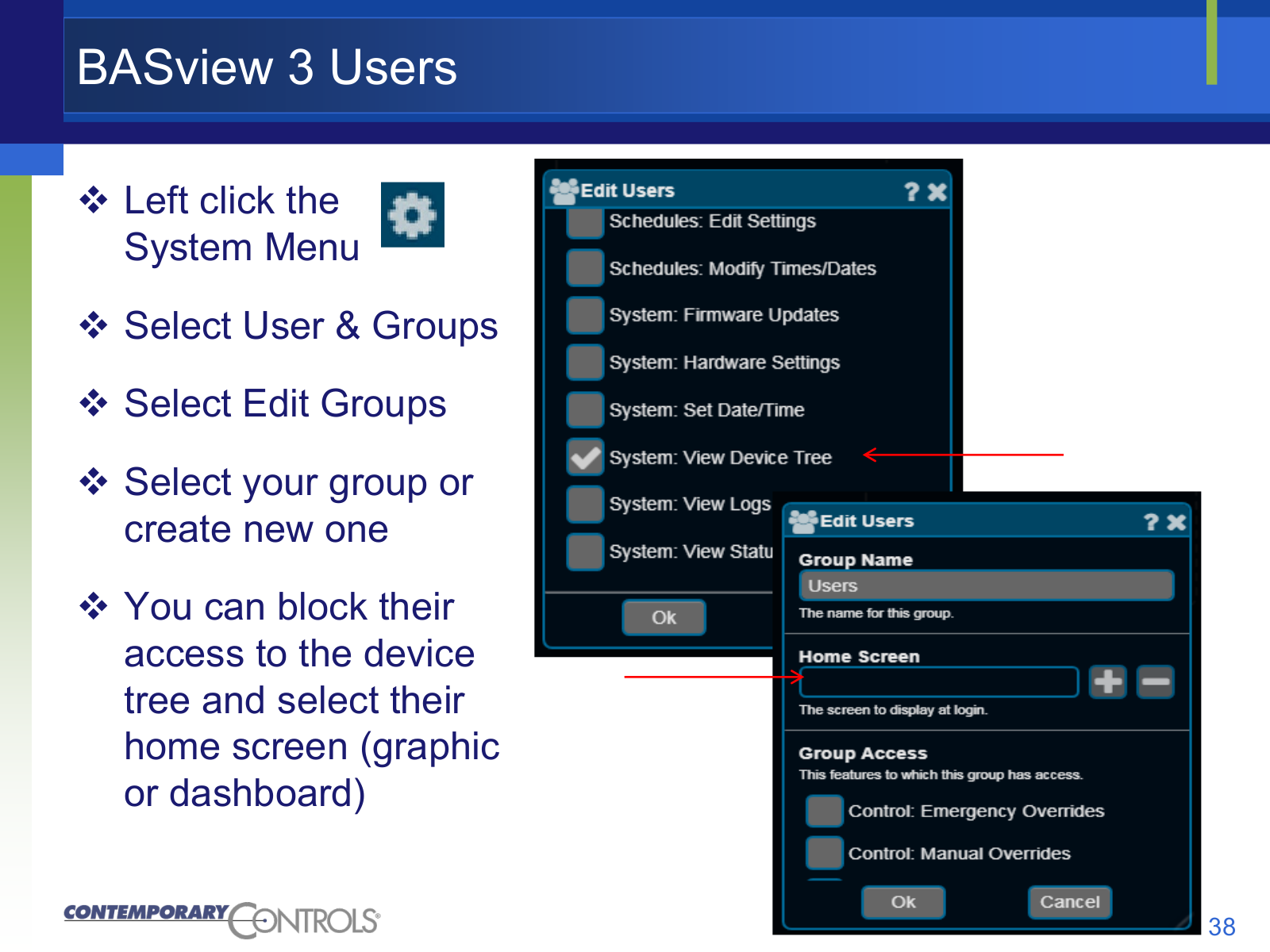The image size is (1270, 952).
Task: Click 'The screen to display at login.' text
Action: (x=893, y=710)
